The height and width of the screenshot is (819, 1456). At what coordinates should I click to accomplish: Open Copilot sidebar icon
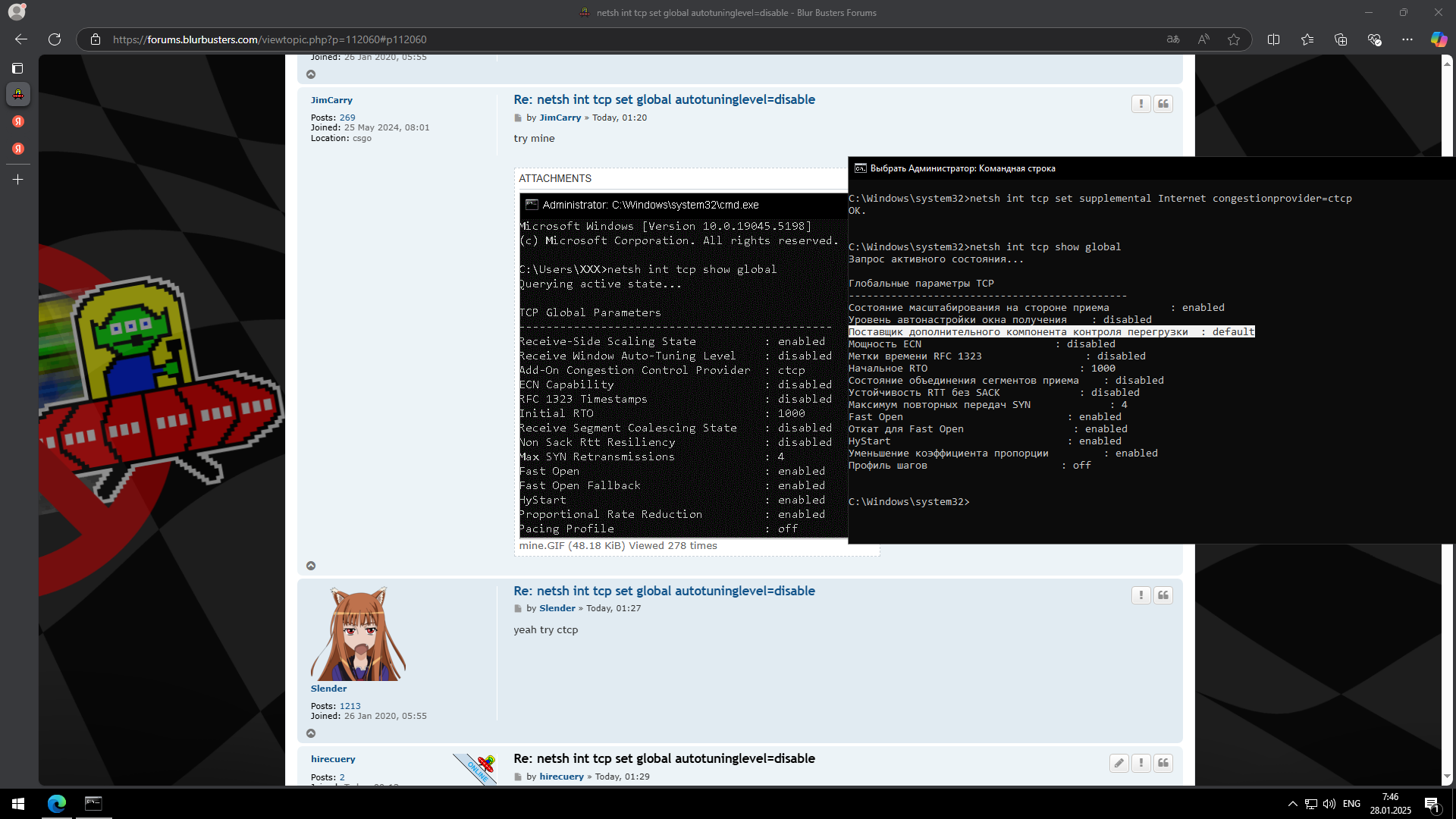(x=1439, y=39)
